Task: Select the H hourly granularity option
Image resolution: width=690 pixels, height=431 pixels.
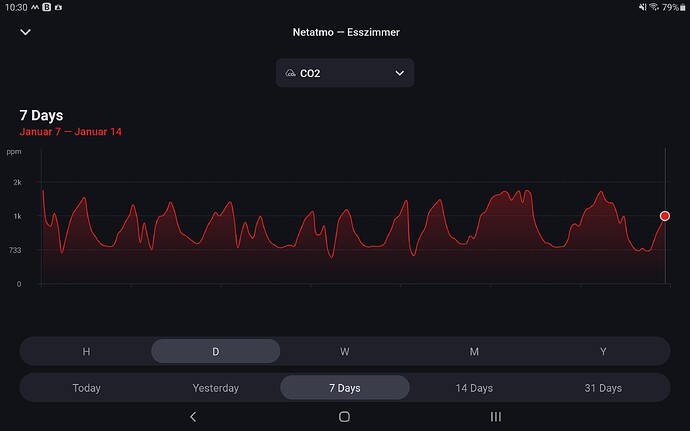Action: pyautogui.click(x=86, y=351)
